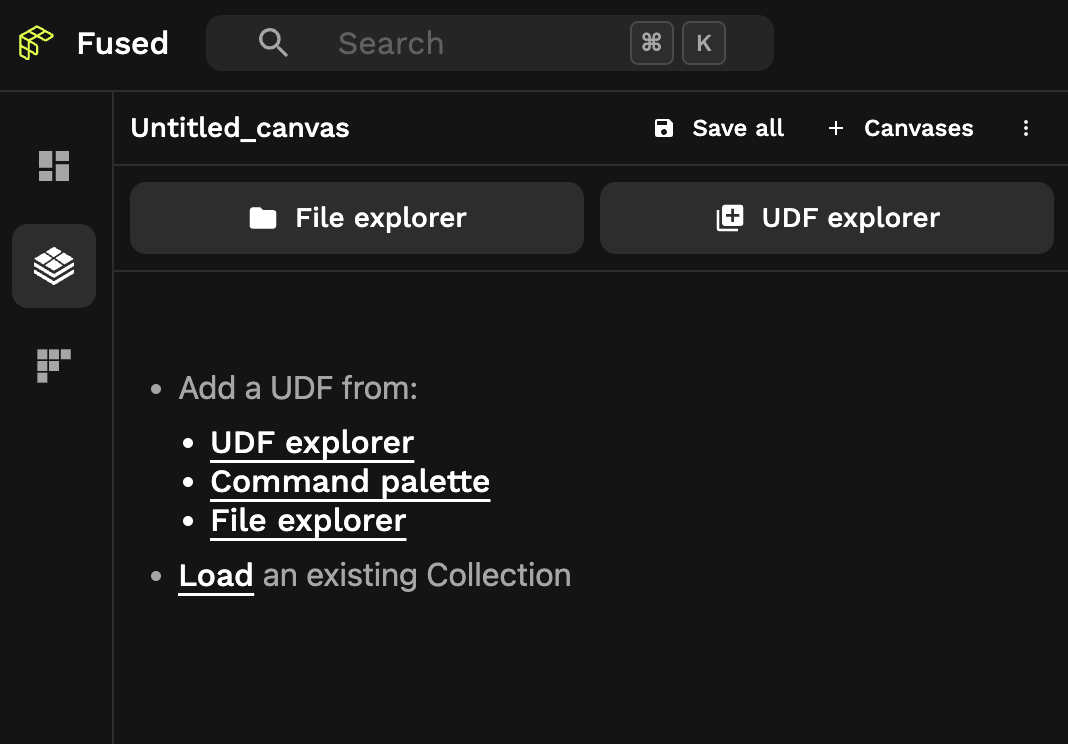Open the Canvases dropdown

pos(918,128)
